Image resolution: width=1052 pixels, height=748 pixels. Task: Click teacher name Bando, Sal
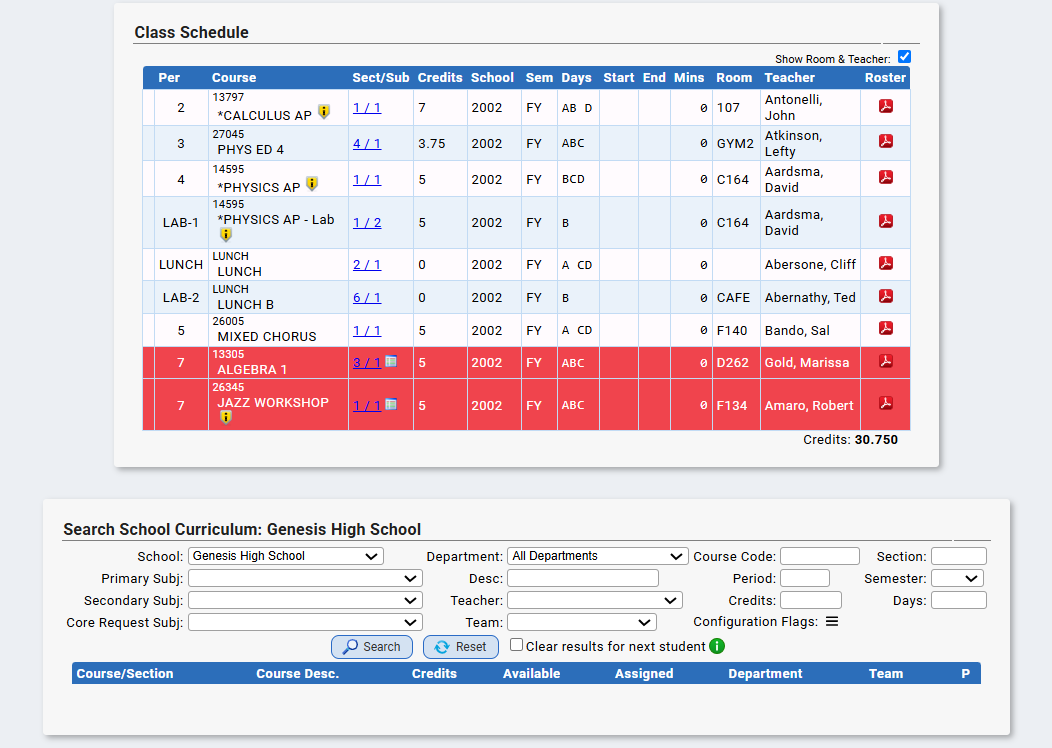click(797, 331)
